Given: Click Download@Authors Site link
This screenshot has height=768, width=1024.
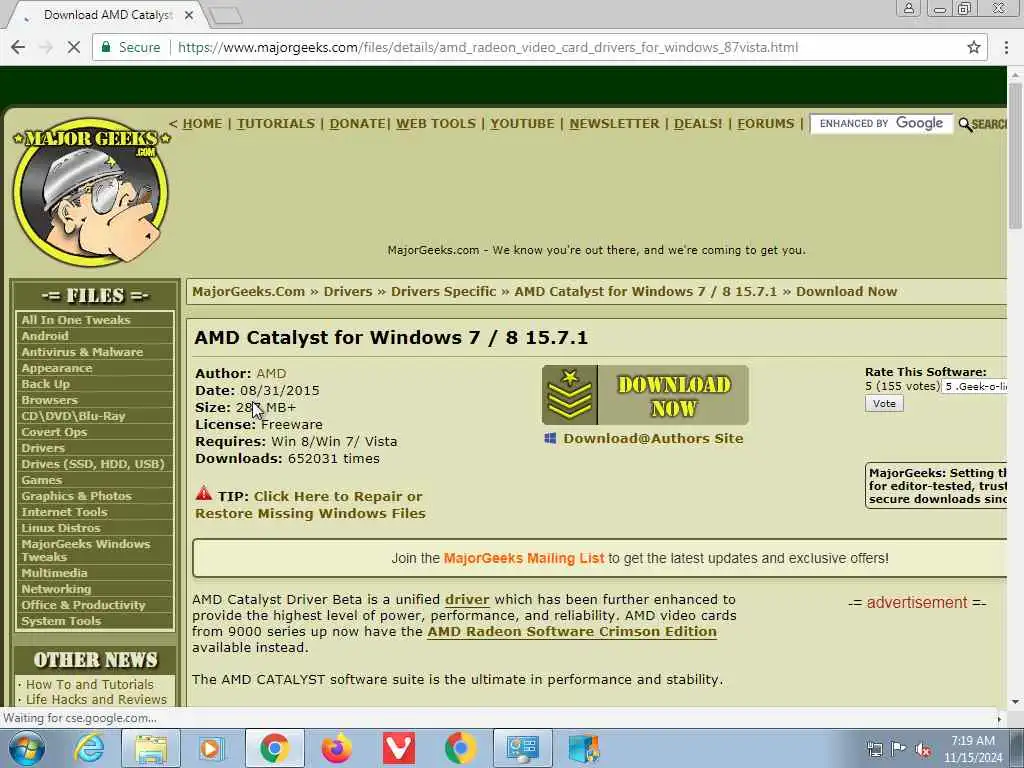Looking at the screenshot, I should tap(653, 438).
